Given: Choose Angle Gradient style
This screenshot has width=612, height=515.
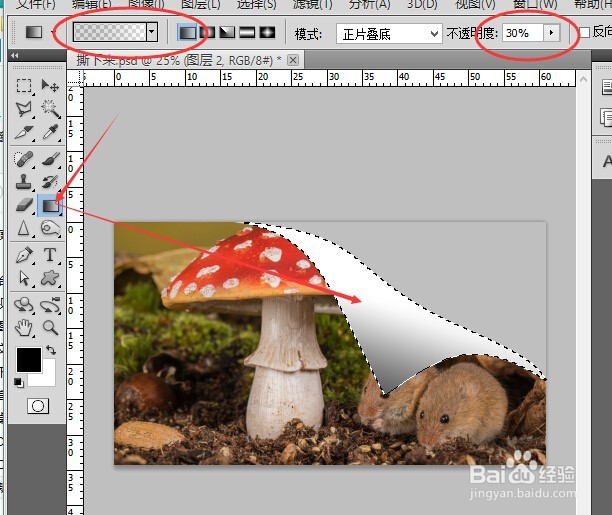Looking at the screenshot, I should [x=227, y=32].
